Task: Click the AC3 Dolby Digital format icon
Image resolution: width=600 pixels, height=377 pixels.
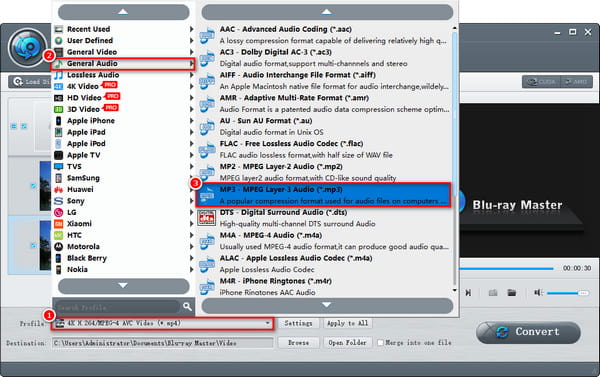Action: (207, 58)
